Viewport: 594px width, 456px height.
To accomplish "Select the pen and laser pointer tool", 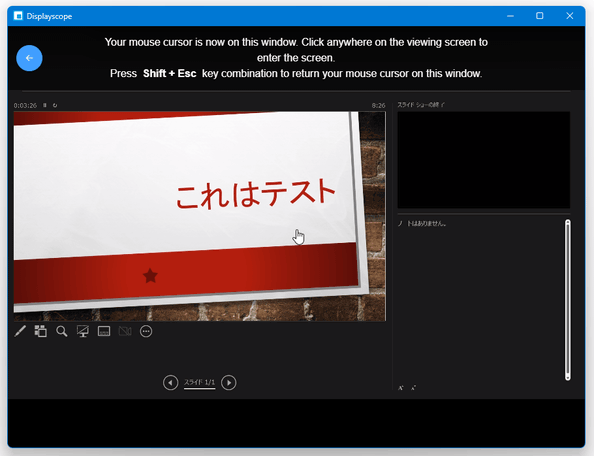I will pos(20,331).
